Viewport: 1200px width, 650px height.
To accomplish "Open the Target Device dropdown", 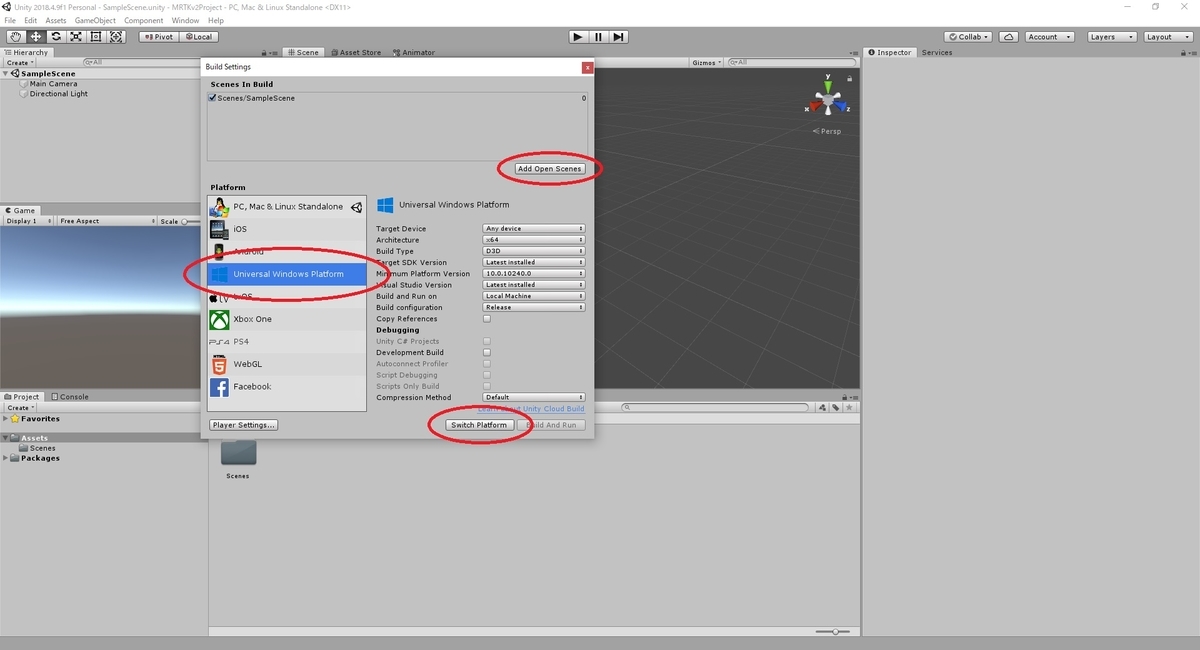I will 534,229.
